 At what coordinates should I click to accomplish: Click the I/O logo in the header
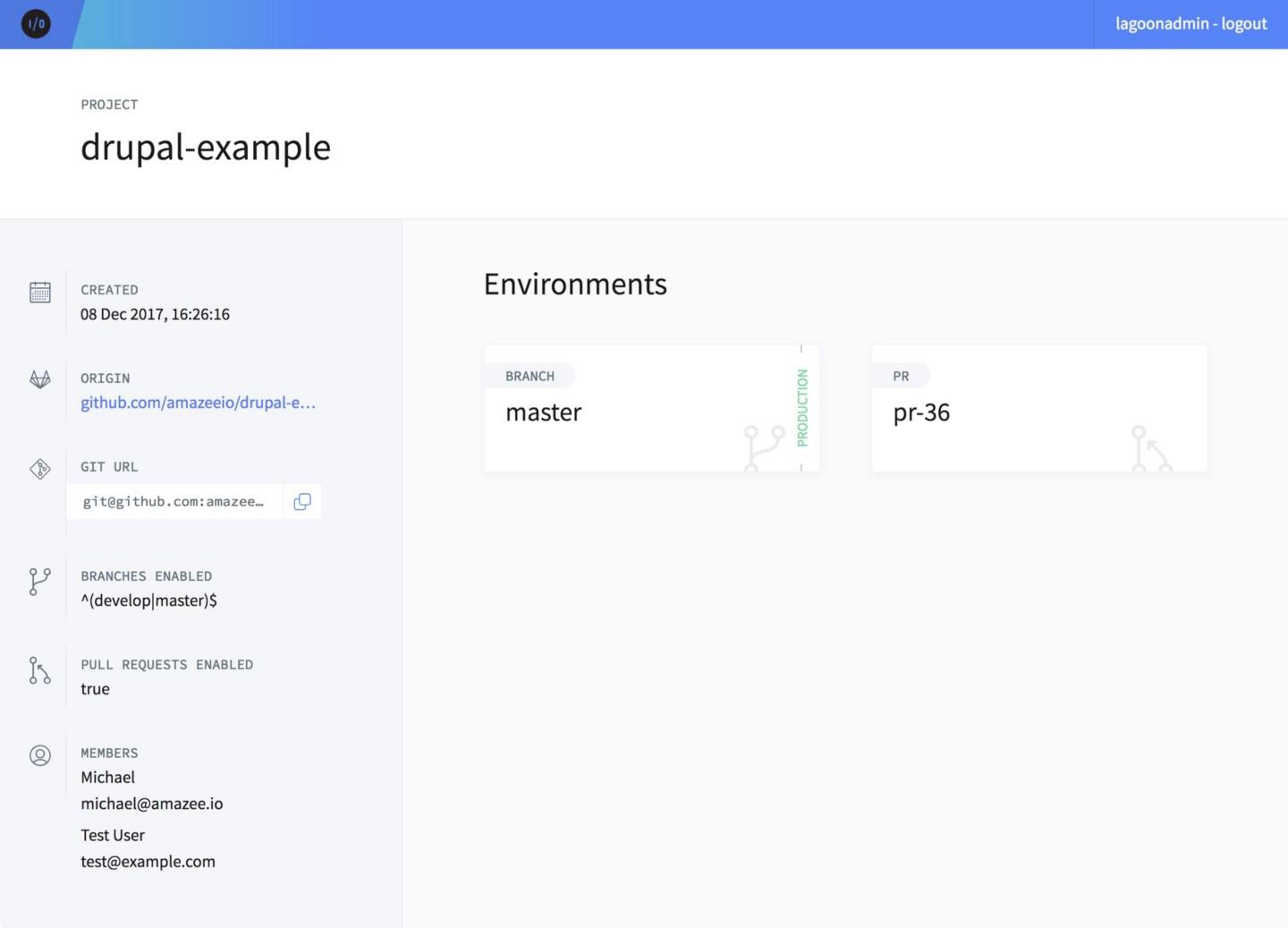point(36,24)
